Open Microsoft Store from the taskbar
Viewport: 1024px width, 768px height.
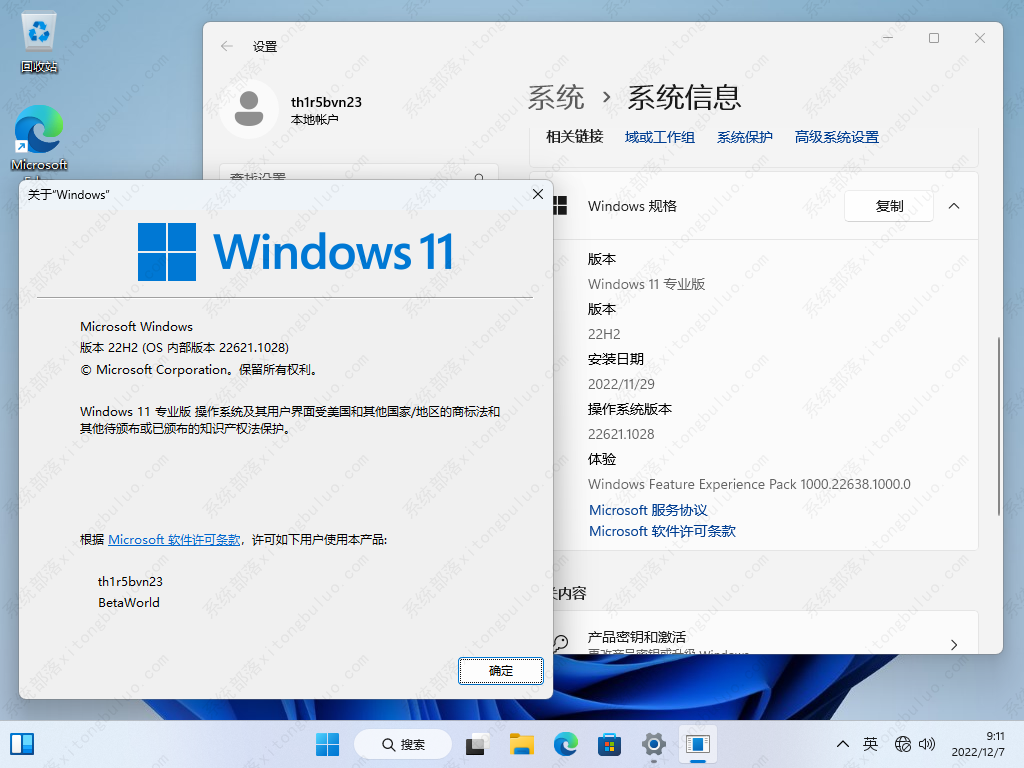tap(611, 744)
